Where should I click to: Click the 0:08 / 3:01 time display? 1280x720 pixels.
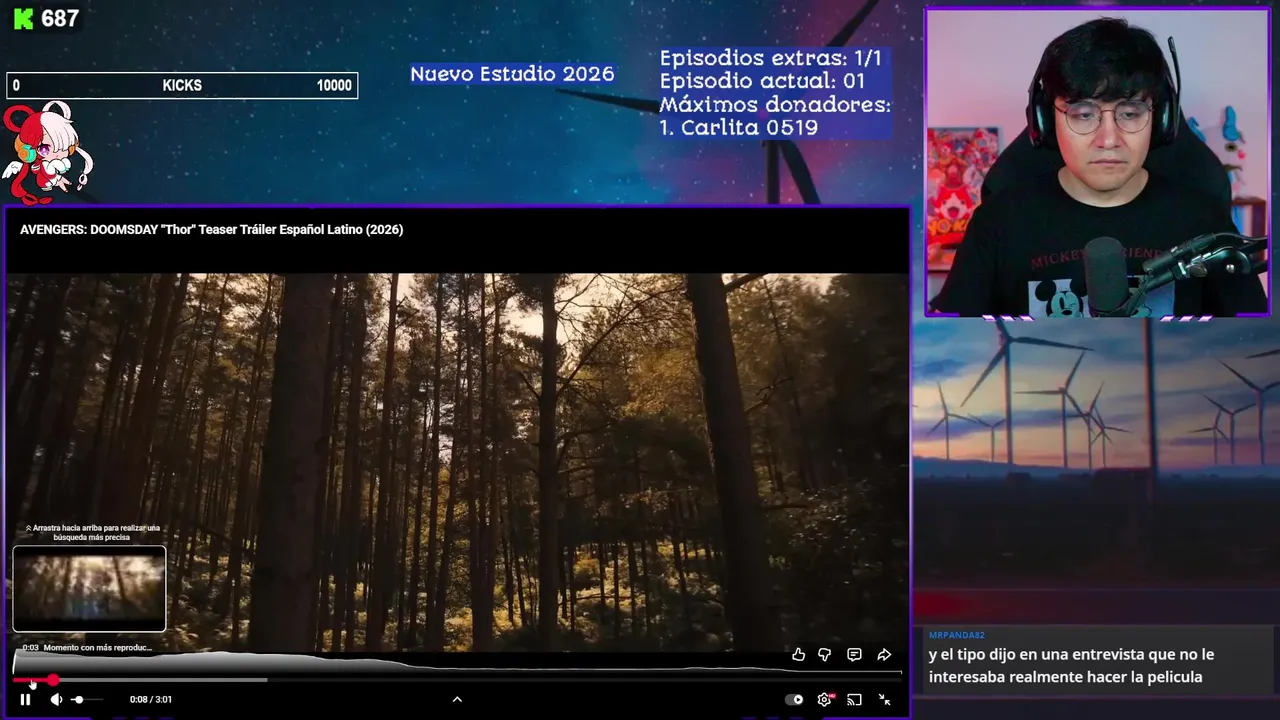(x=151, y=699)
